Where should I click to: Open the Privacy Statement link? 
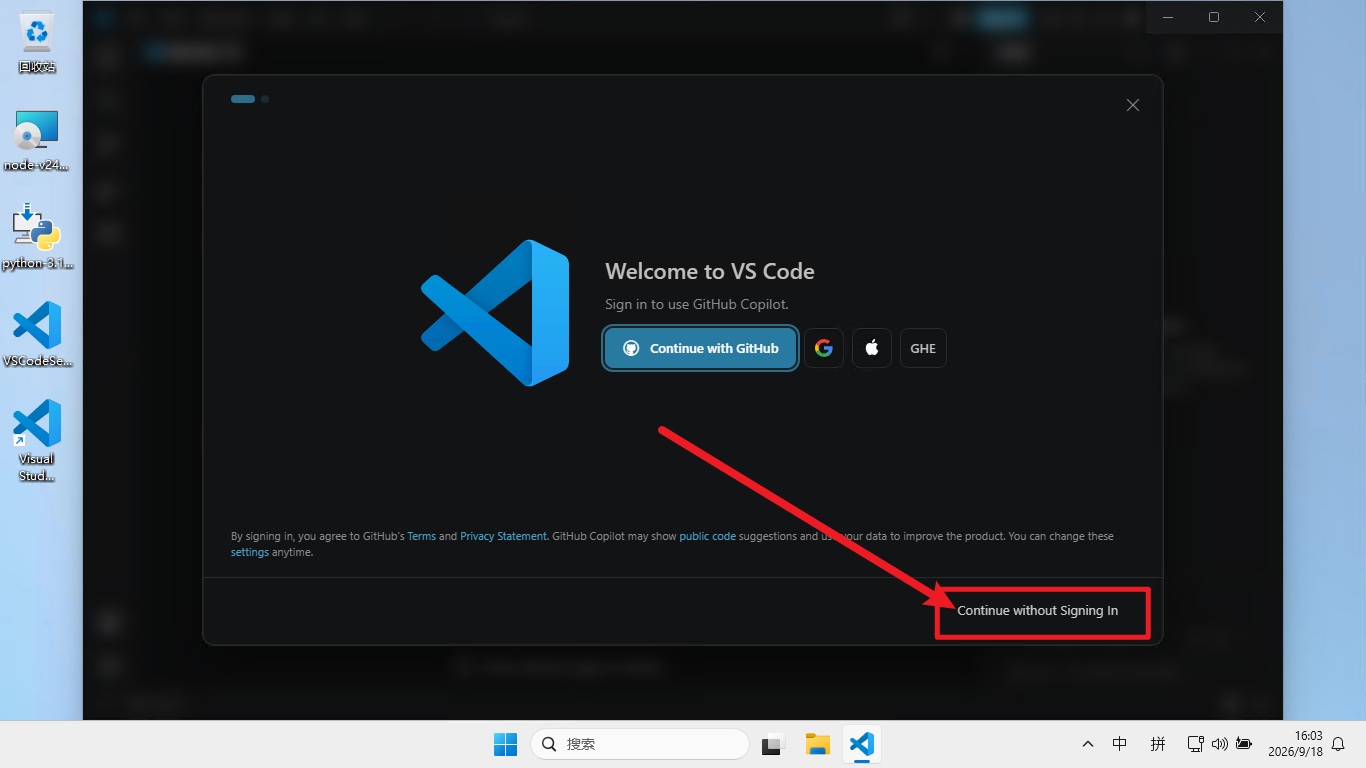click(x=503, y=536)
